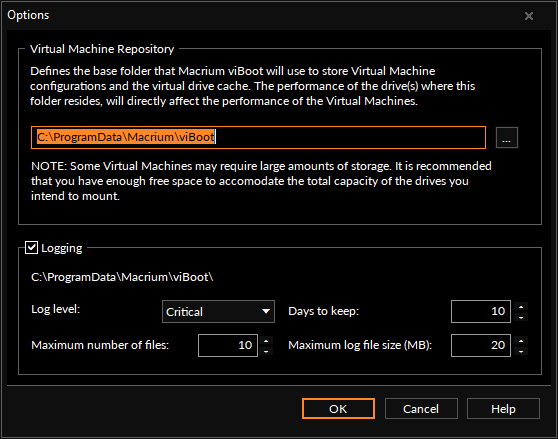Toggle logging via the Logging label
This screenshot has width=558, height=439.
pyautogui.click(x=62, y=248)
